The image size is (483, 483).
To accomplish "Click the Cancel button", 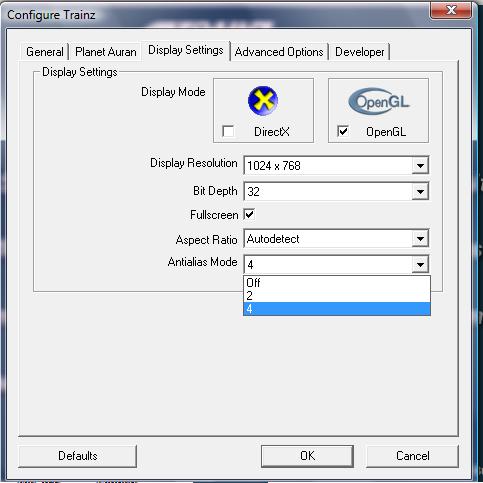I will (x=413, y=456).
